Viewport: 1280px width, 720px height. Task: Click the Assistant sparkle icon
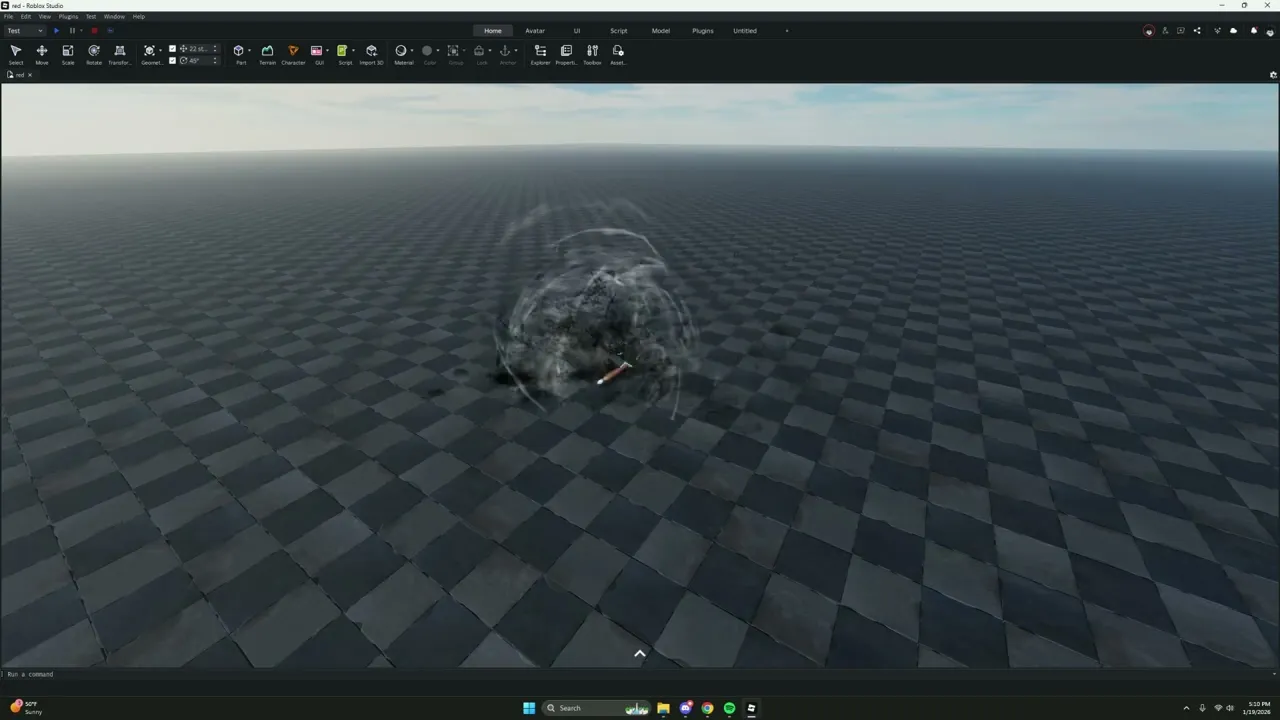tap(1217, 31)
